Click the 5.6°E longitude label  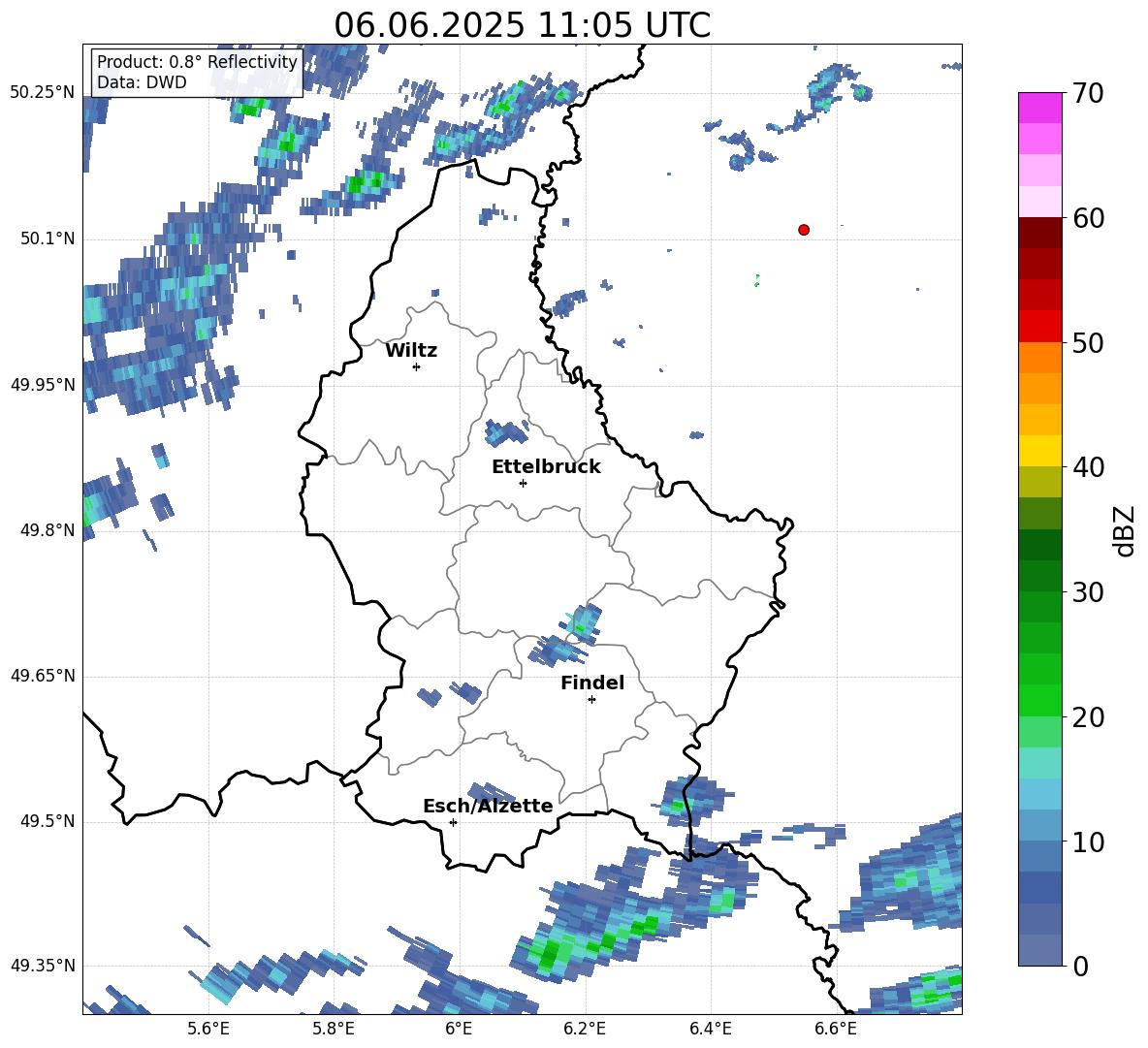207,1029
